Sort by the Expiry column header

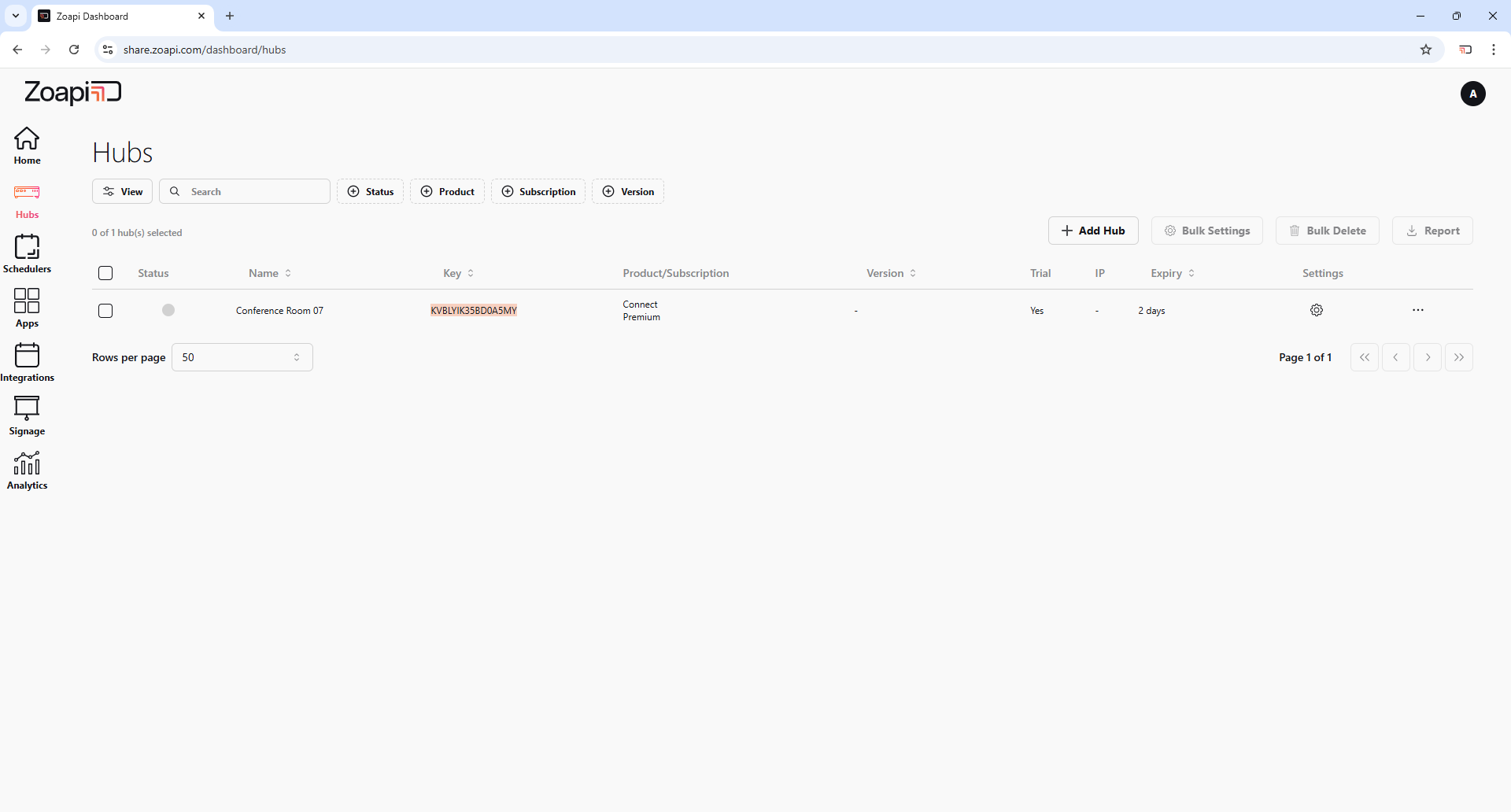pos(1173,273)
